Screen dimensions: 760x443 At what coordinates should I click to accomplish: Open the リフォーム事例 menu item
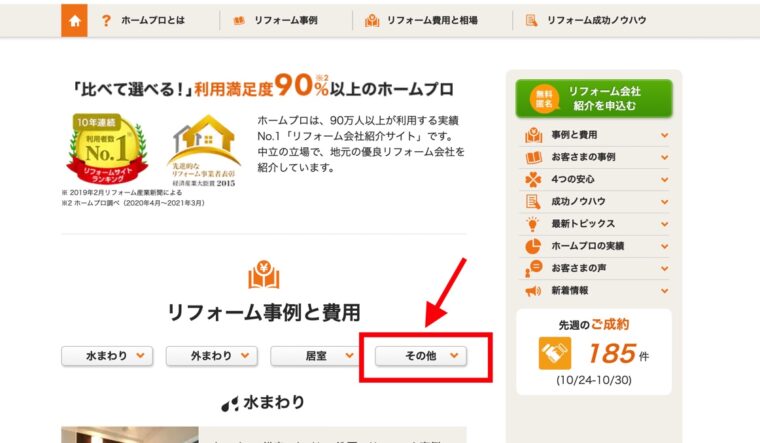(x=286, y=20)
